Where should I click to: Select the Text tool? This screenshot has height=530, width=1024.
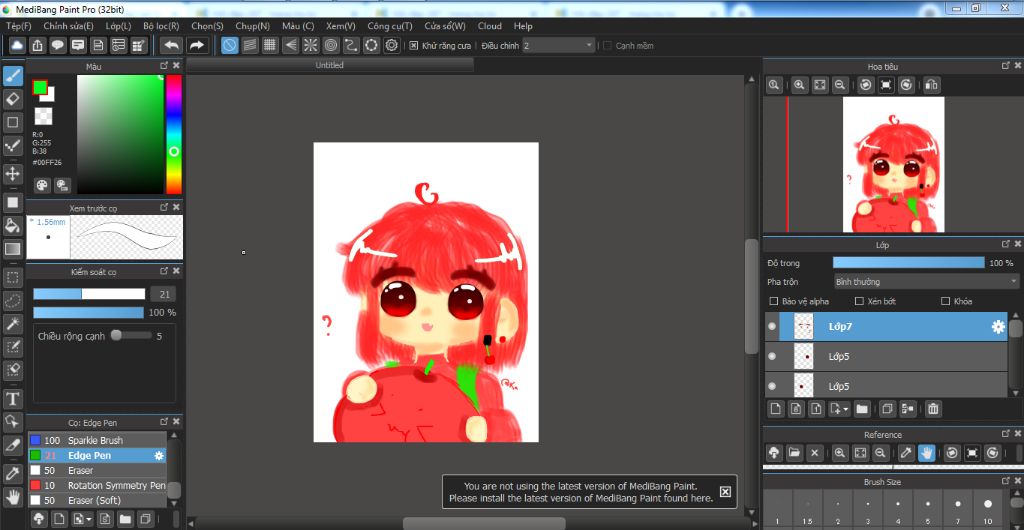tap(12, 398)
